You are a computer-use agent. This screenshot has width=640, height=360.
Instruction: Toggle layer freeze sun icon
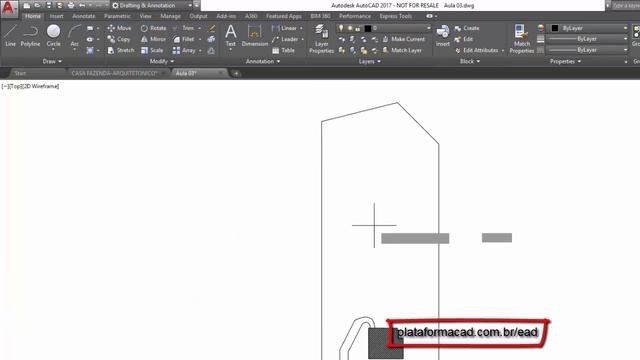(350, 28)
